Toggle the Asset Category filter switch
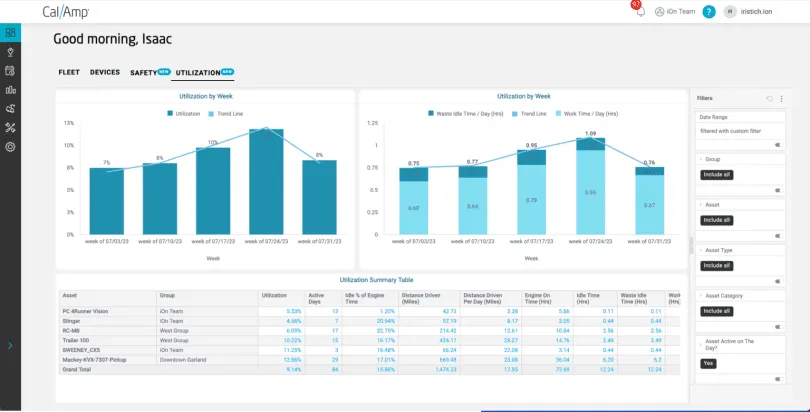Viewport: 810px width, 412px height. tap(777, 327)
